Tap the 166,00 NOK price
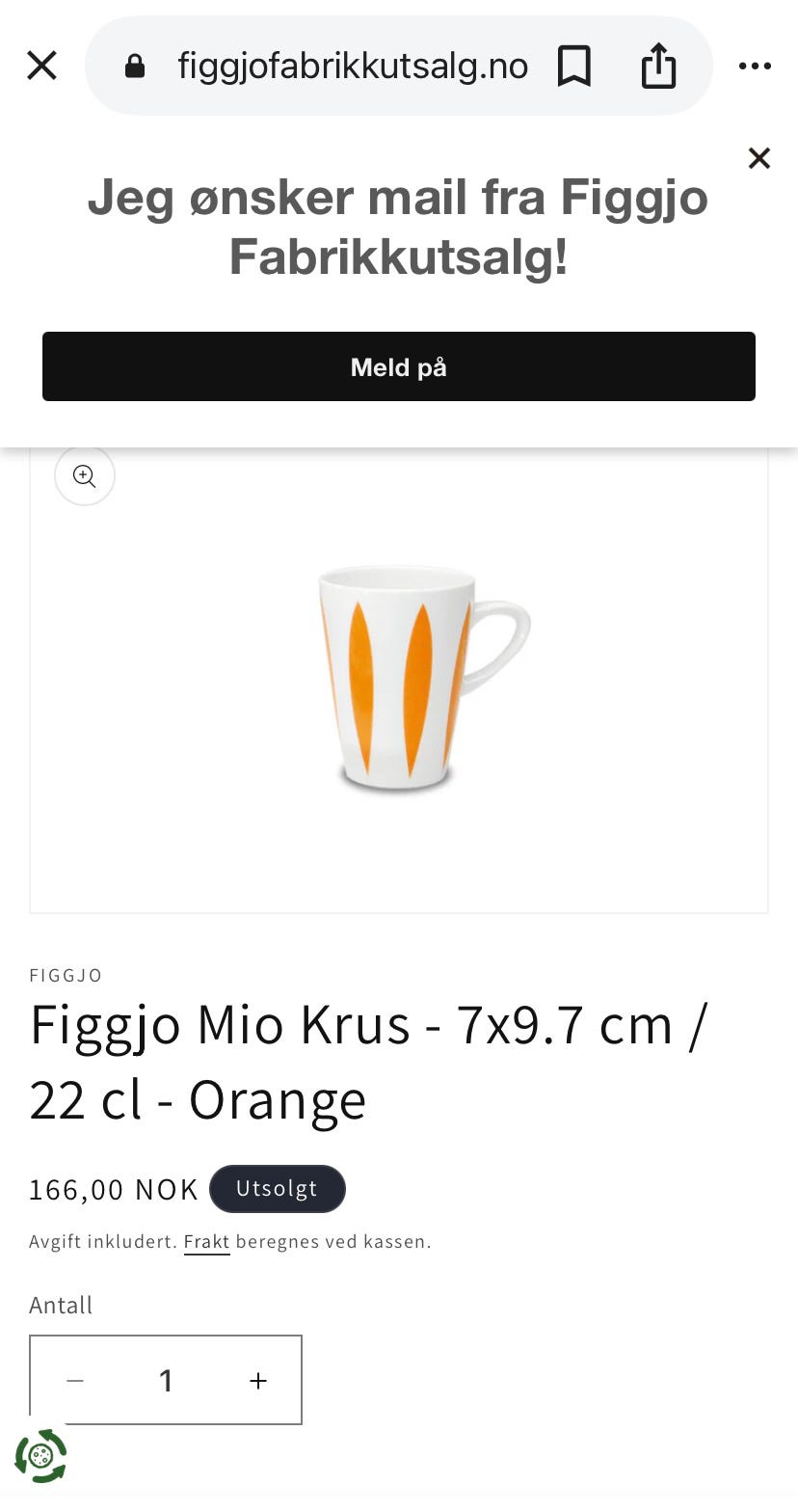798x1512 pixels. 114,1190
